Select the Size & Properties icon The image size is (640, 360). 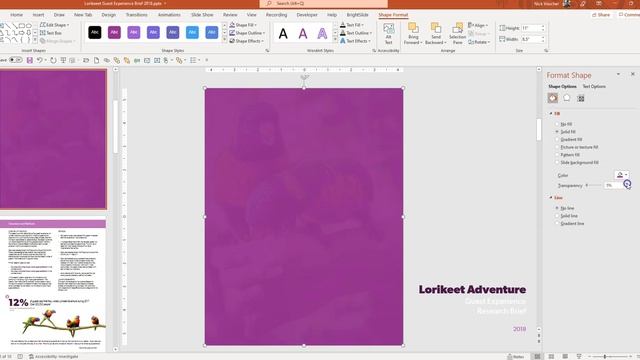pos(581,98)
